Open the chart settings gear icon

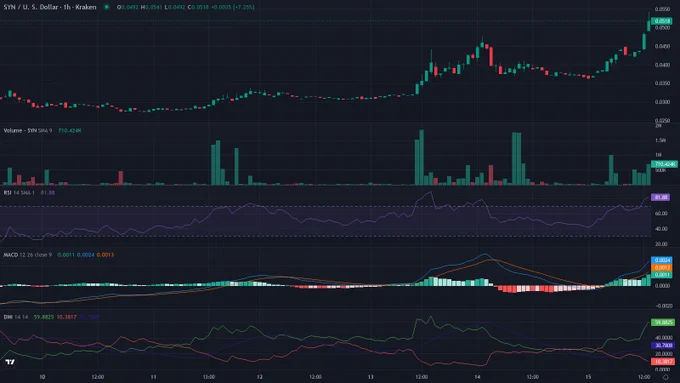coord(665,377)
